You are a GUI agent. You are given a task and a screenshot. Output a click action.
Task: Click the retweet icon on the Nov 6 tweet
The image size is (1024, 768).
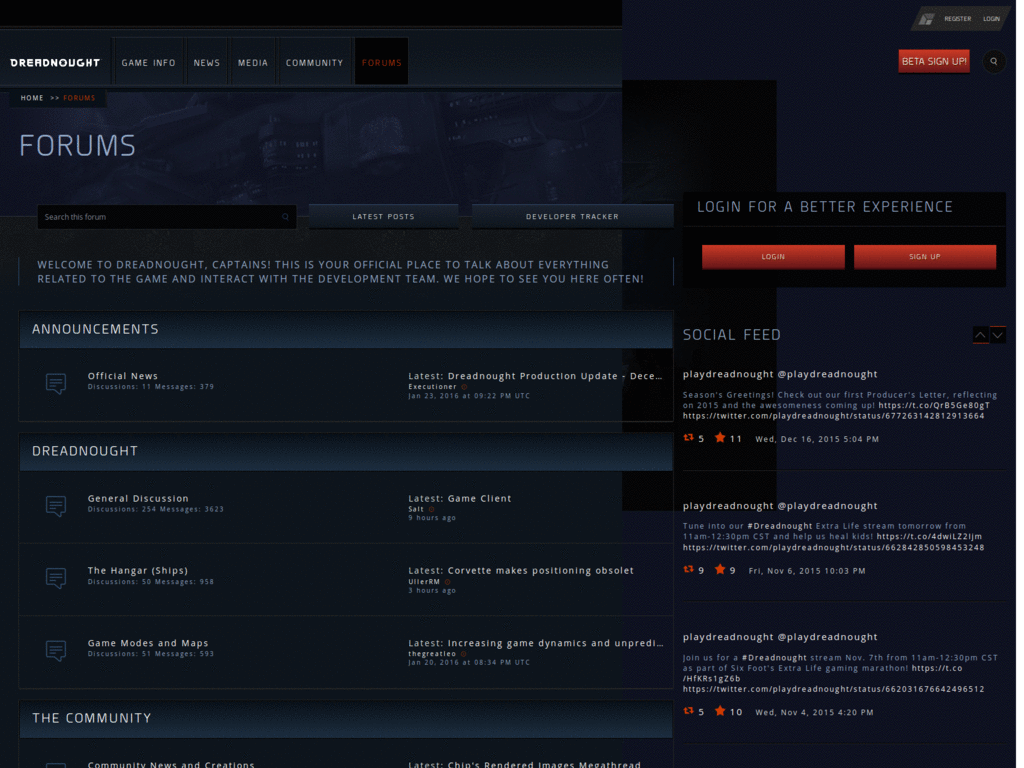tap(688, 569)
